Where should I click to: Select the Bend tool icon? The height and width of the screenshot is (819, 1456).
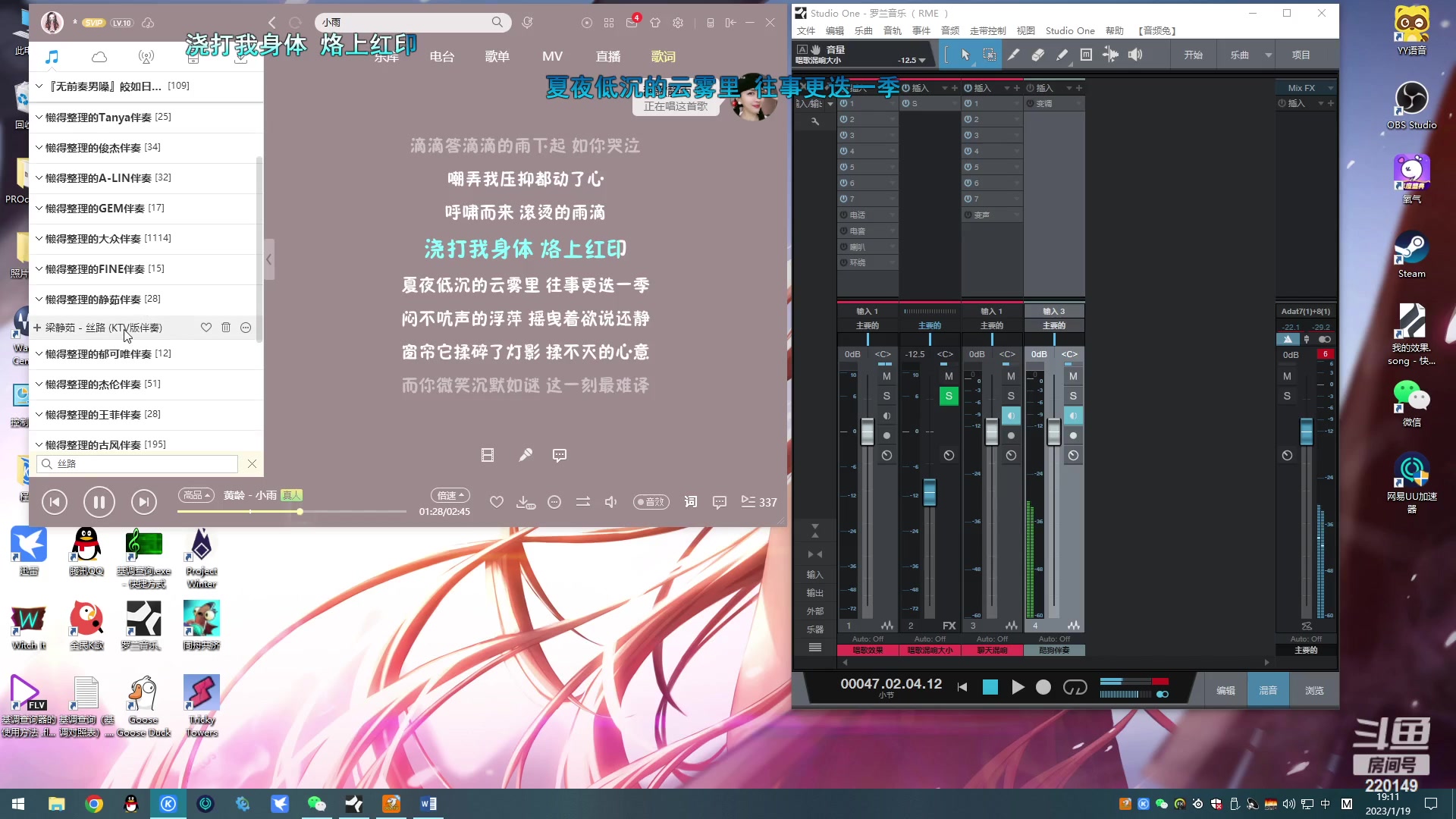click(1110, 55)
